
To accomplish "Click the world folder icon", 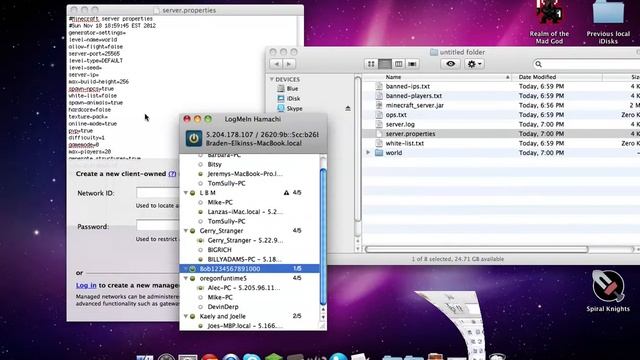I will click(379, 153).
